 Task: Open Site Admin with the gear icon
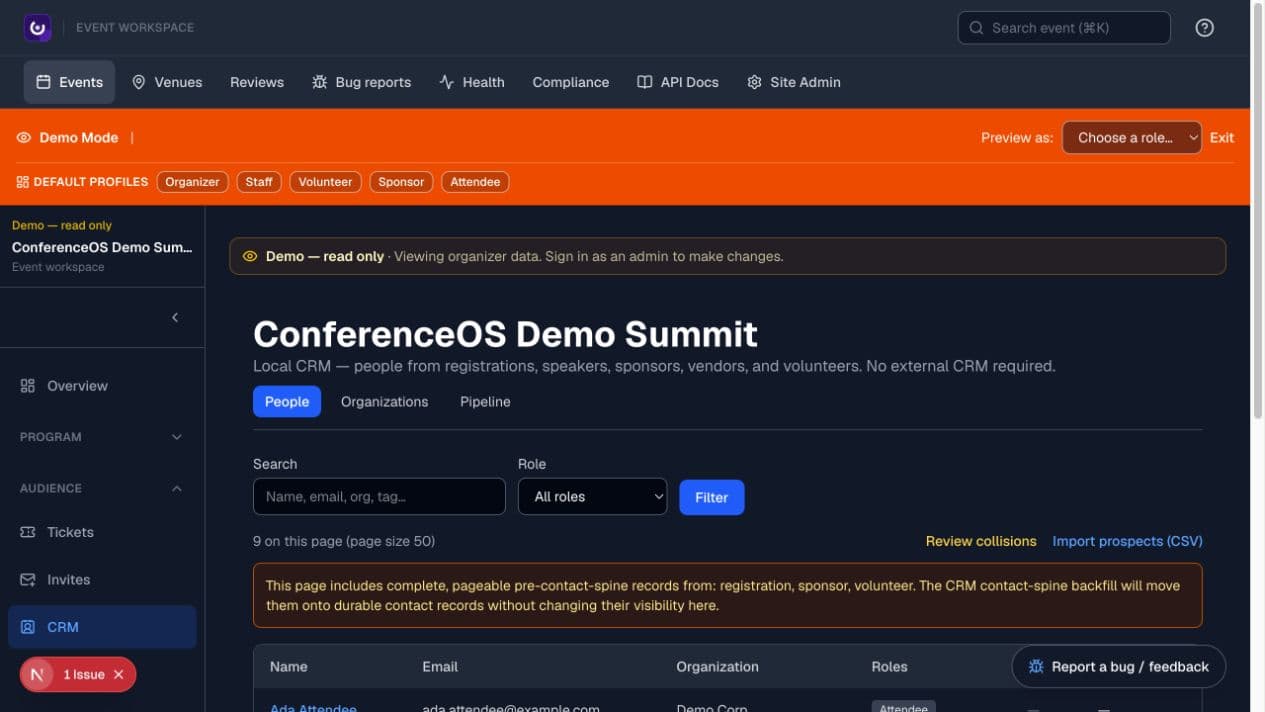[x=793, y=82]
